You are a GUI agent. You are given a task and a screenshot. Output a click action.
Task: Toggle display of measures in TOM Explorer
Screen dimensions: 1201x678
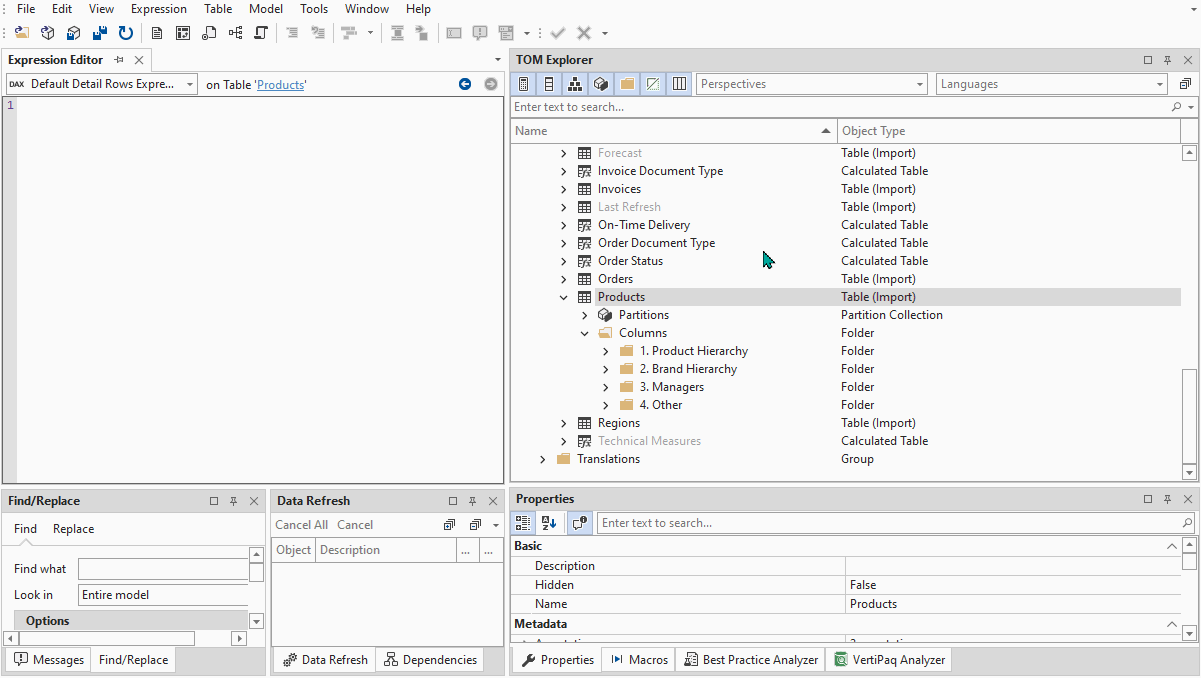point(523,84)
